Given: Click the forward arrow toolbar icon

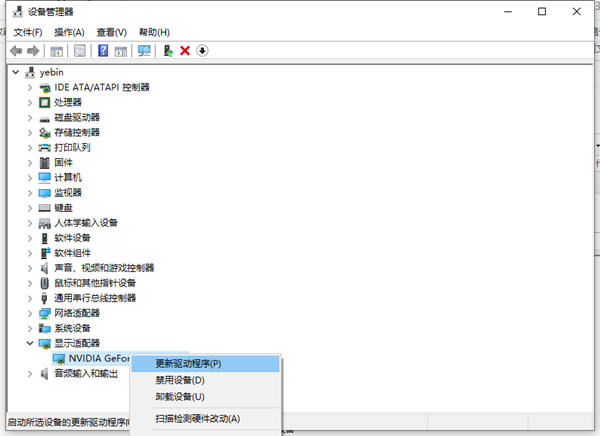Looking at the screenshot, I should tap(33, 50).
